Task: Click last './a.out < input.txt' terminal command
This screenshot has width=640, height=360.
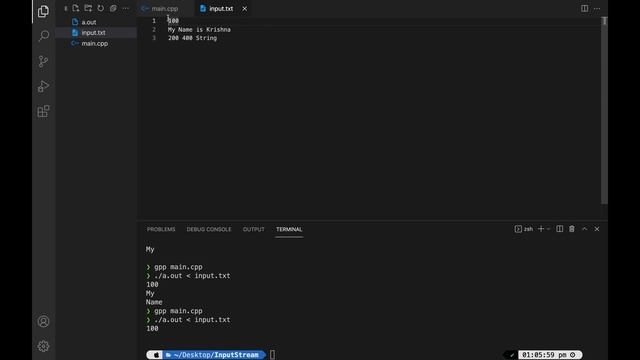Action: tap(192, 320)
